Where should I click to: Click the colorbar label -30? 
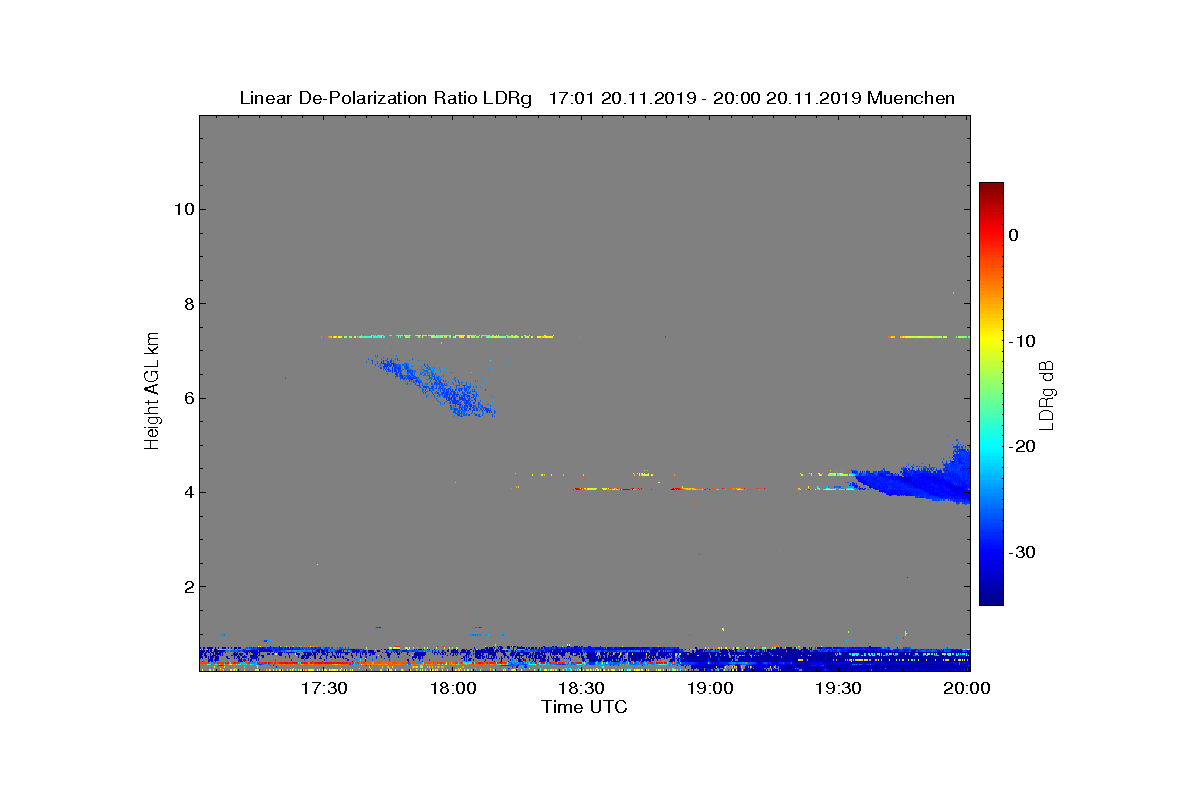pos(1022,552)
